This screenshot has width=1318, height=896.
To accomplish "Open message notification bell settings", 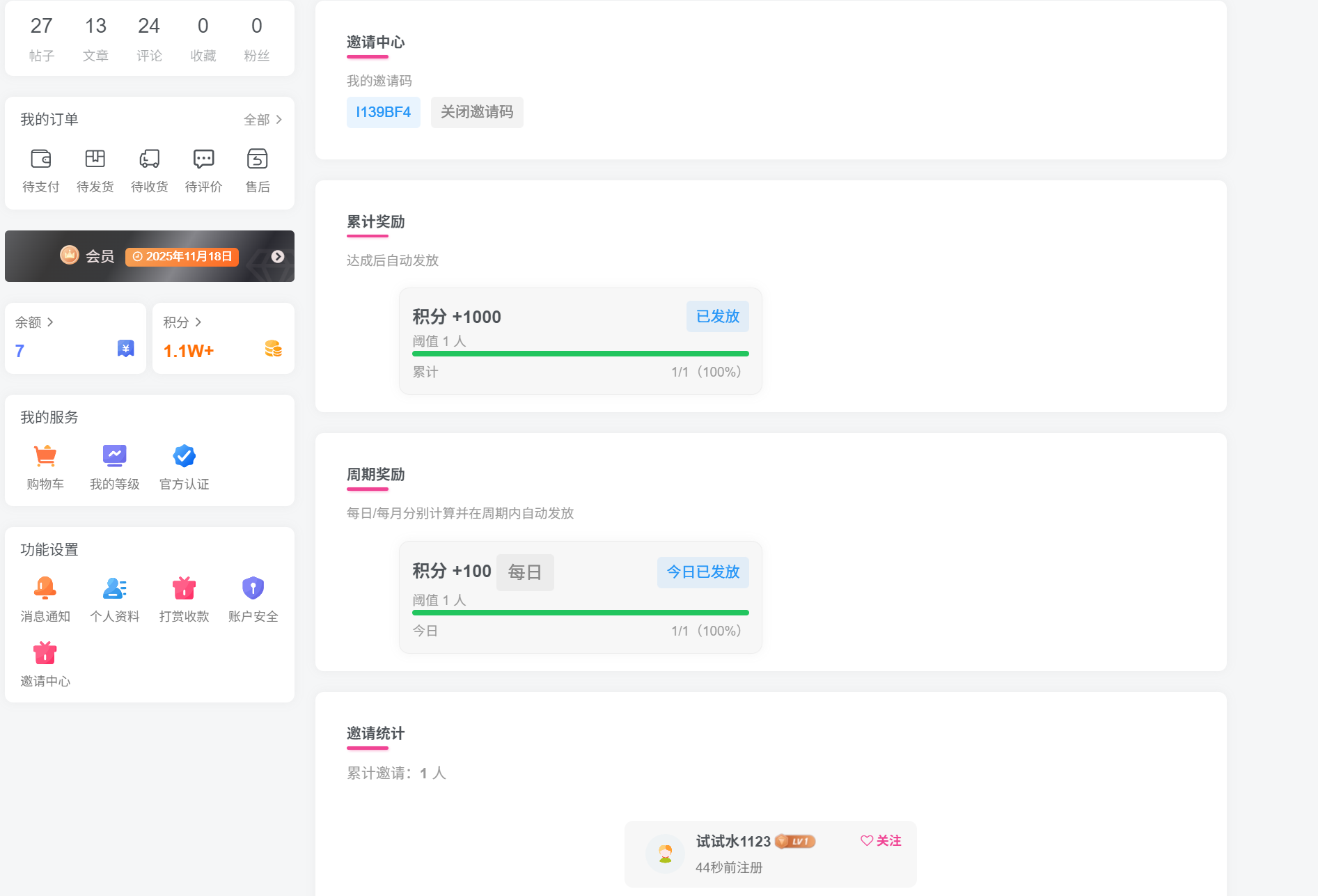I will click(x=45, y=588).
